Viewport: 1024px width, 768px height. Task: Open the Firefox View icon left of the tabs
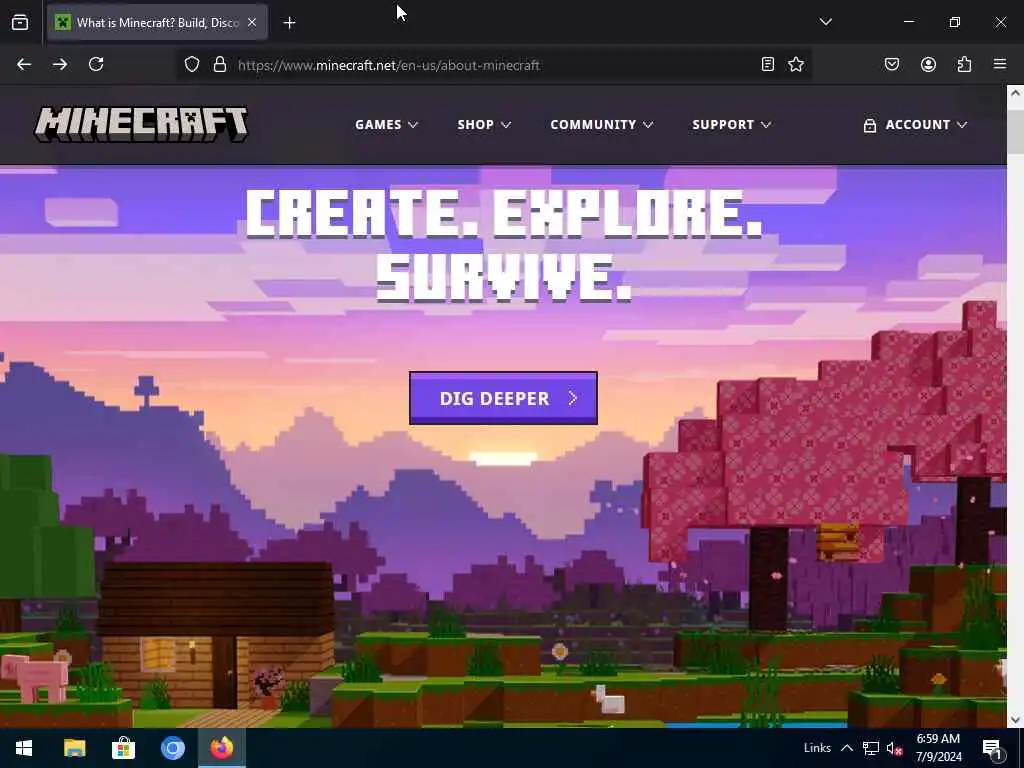pos(20,22)
